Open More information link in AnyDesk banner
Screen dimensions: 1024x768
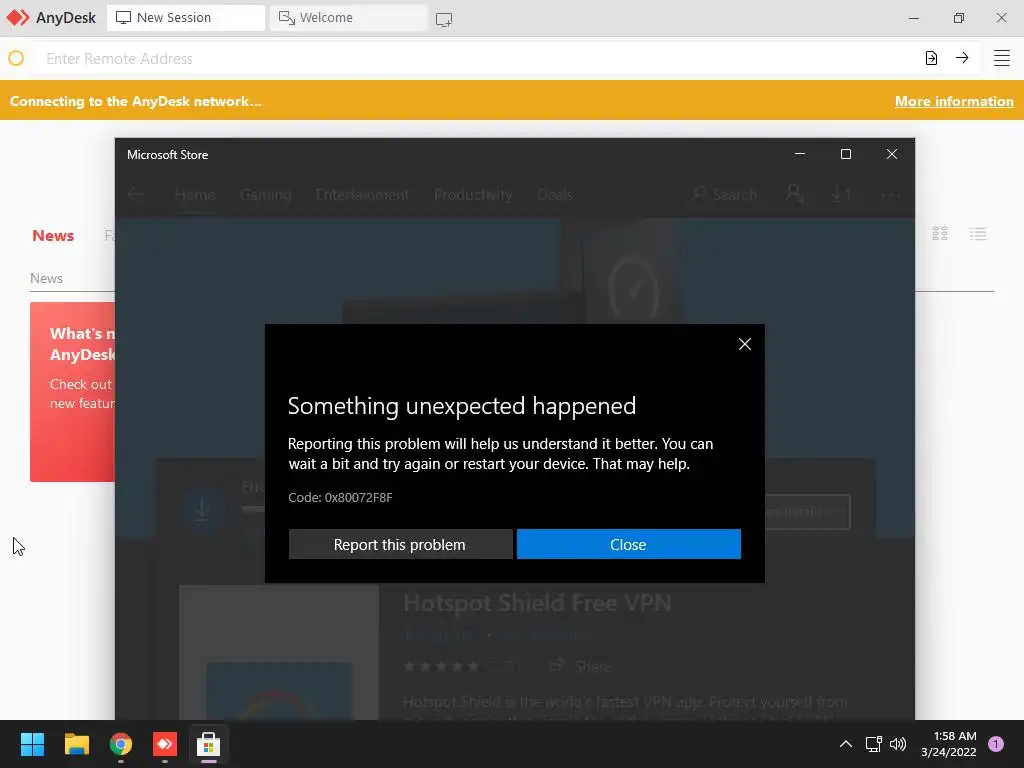point(953,101)
